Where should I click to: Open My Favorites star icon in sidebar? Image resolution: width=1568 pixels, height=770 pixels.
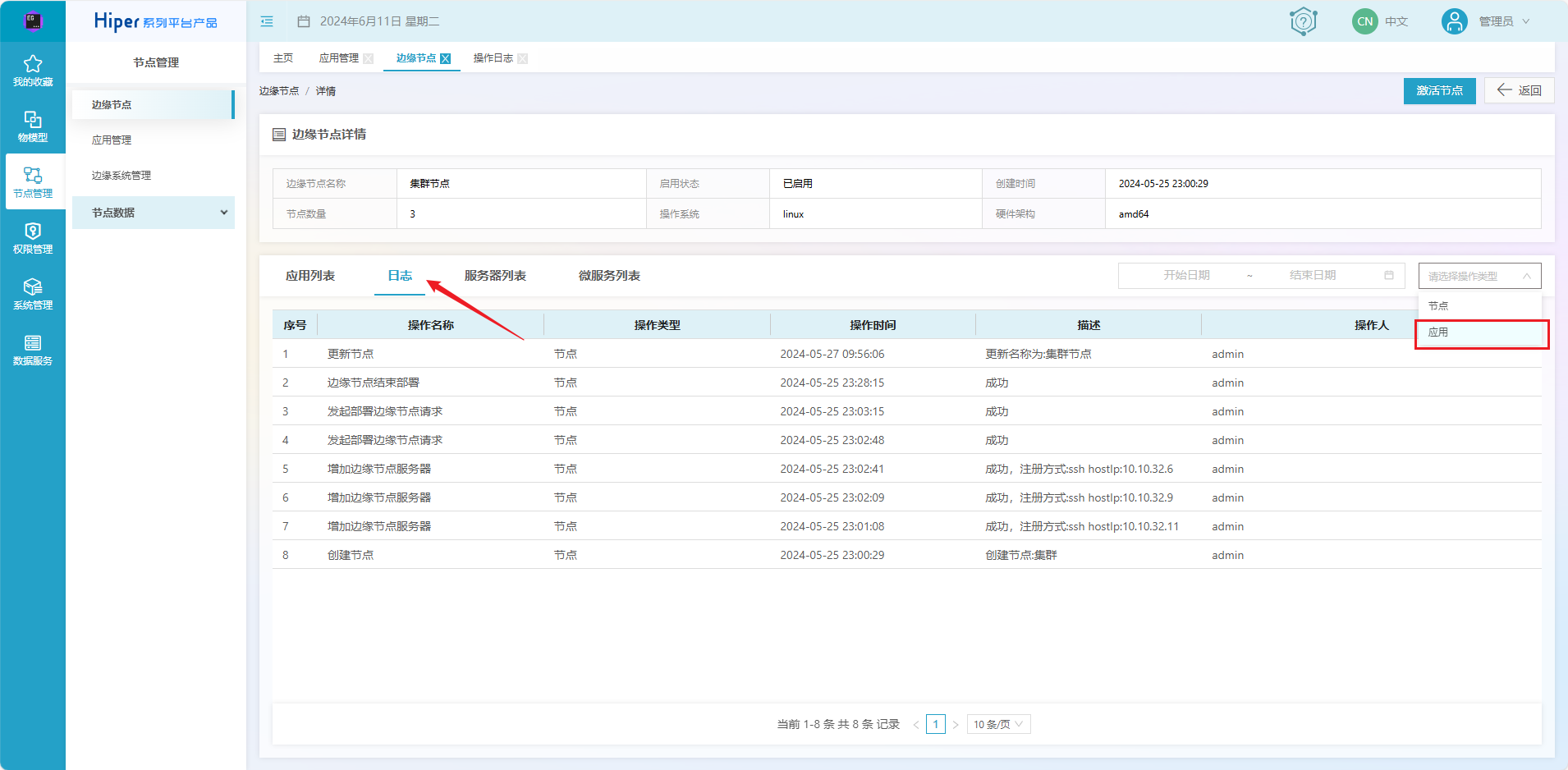tap(33, 64)
